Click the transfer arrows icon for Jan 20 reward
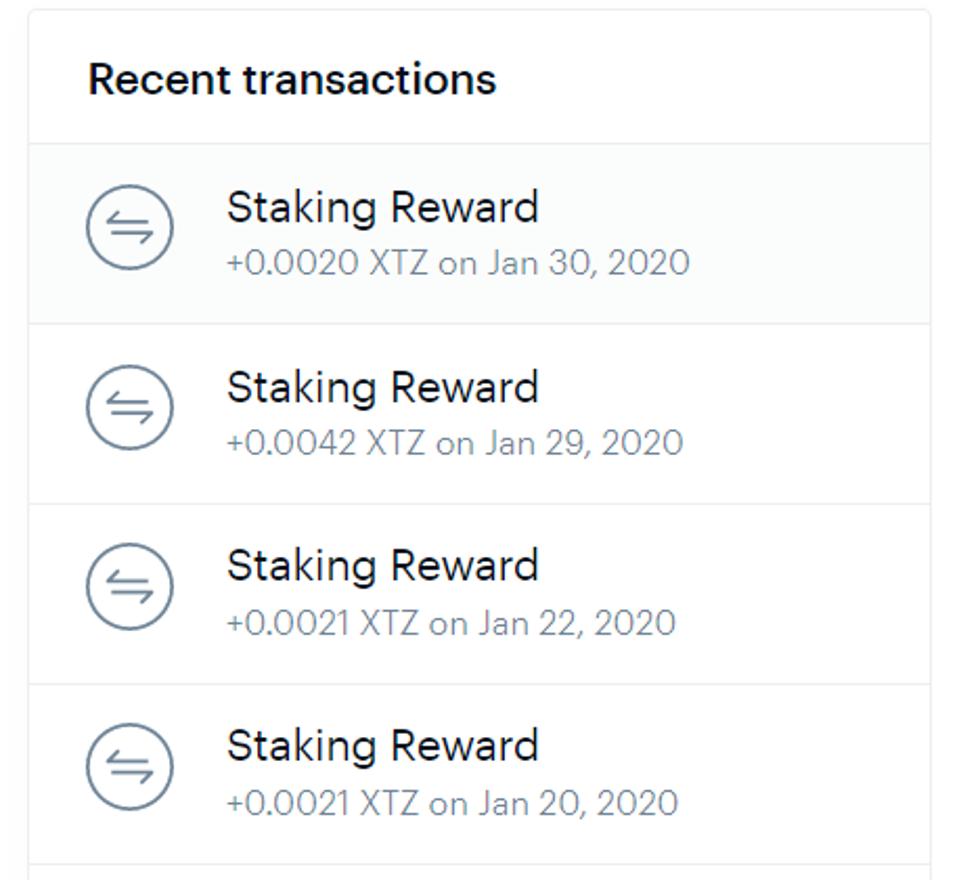The image size is (959, 880). click(130, 767)
